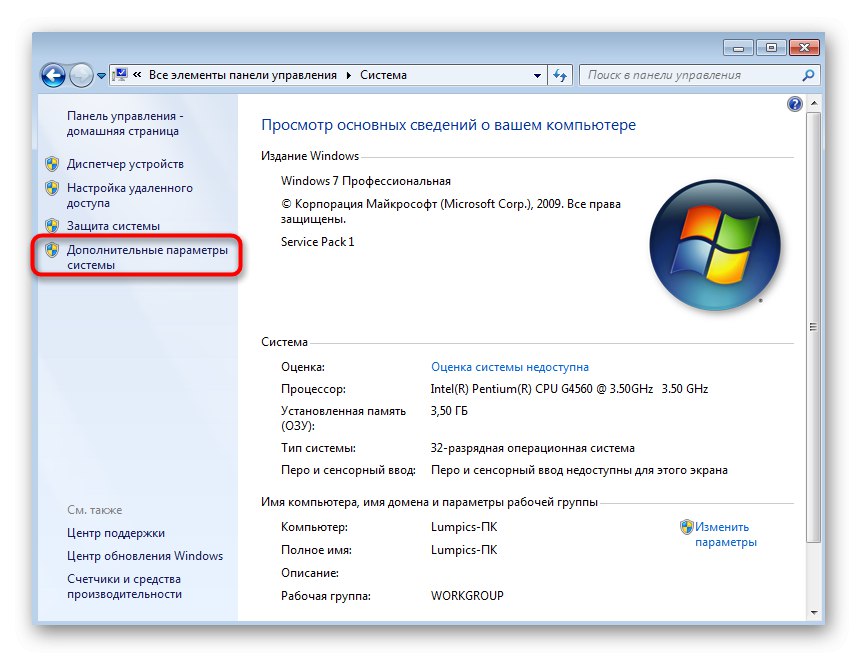Click shield icon beside 'Дополнительные параметры системы'
This screenshot has height=657, width=857.
click(x=52, y=250)
